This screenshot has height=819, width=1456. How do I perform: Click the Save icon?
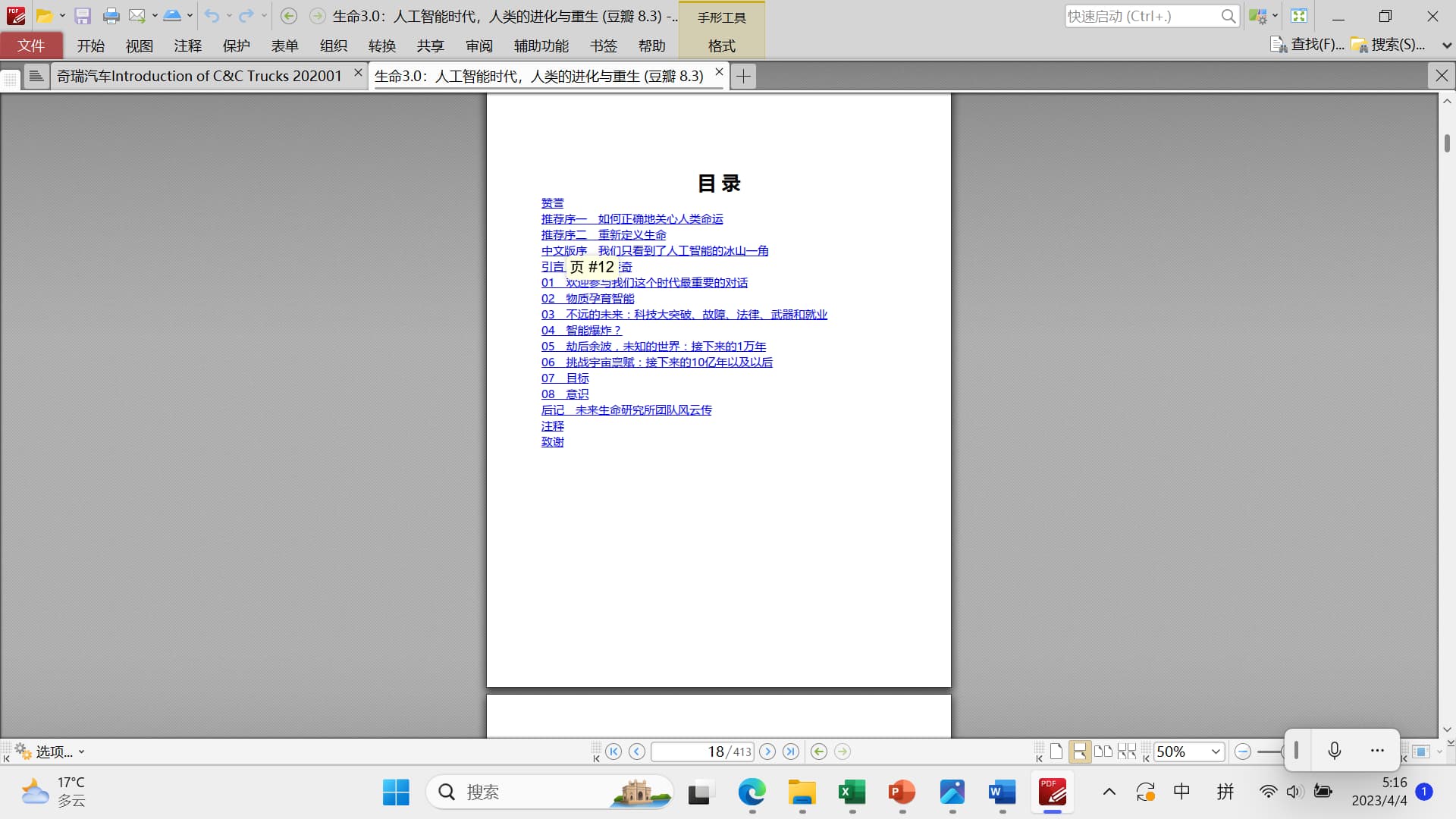point(83,16)
